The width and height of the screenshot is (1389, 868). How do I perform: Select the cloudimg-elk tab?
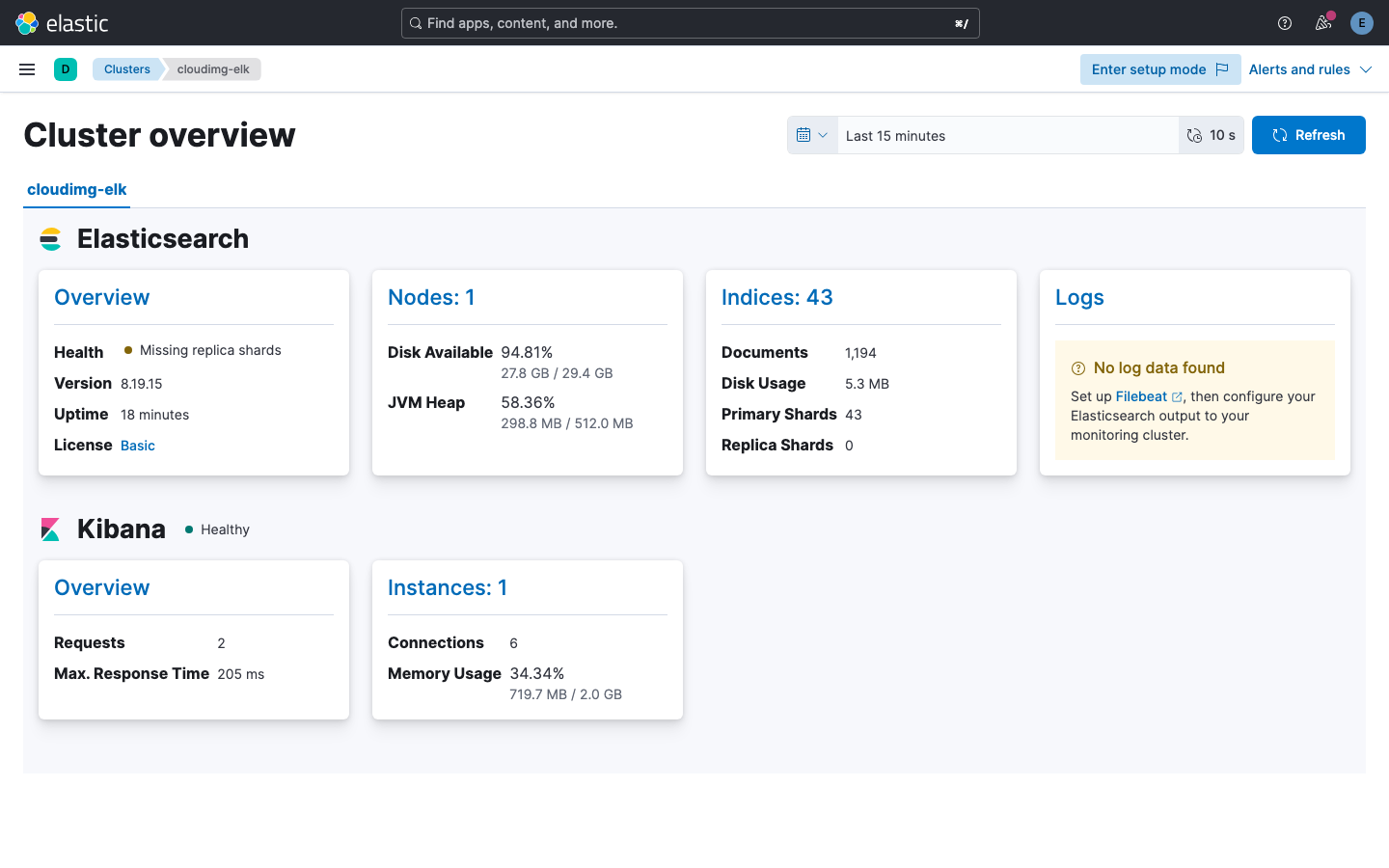(x=77, y=190)
